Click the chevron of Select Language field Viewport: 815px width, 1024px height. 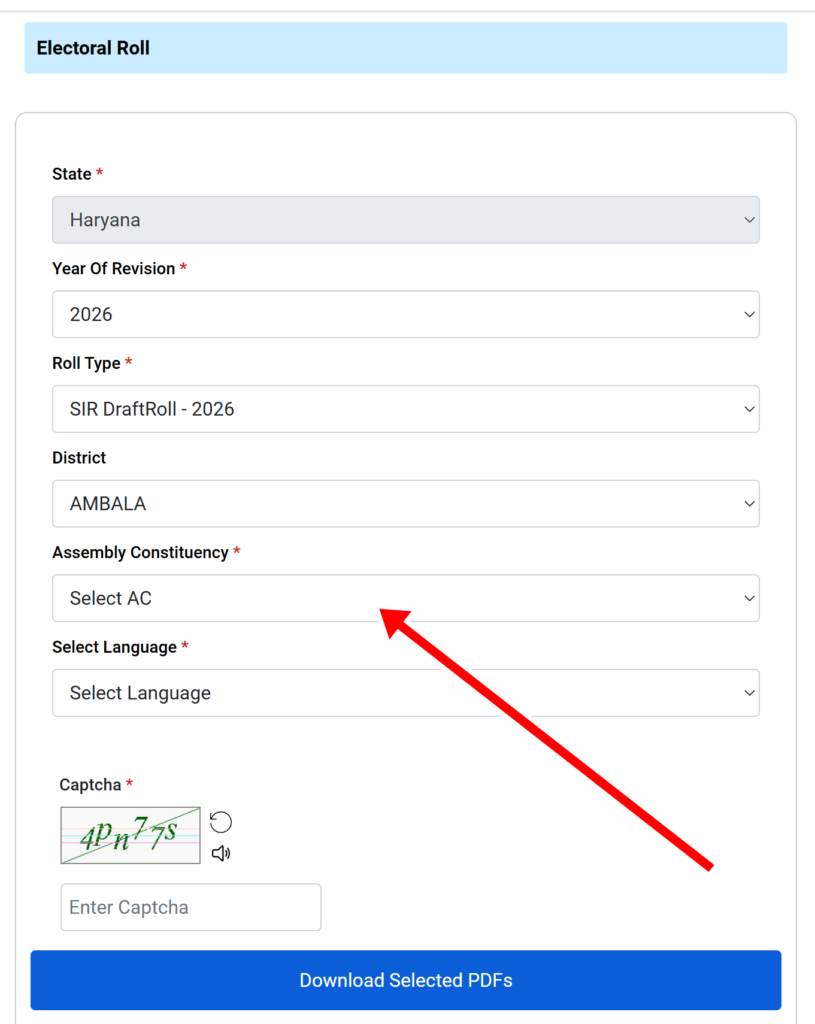click(749, 693)
